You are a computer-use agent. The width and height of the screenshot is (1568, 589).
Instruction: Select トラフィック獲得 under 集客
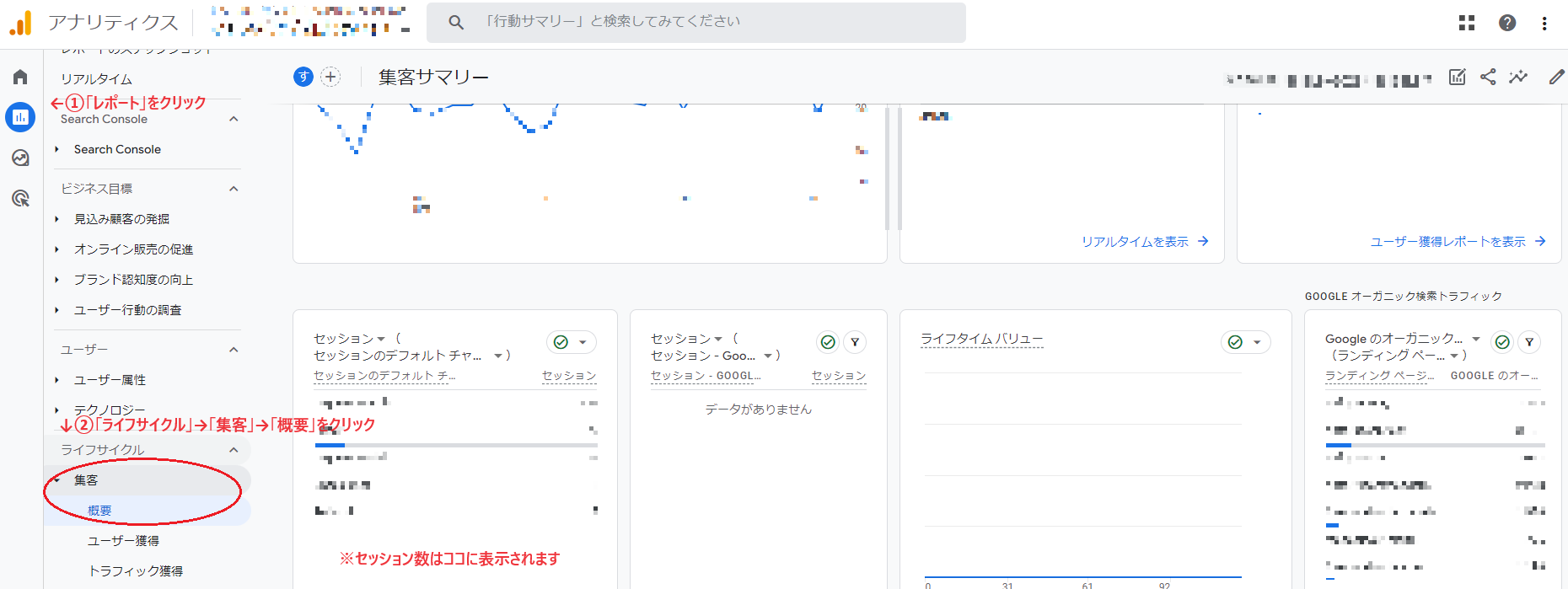136,571
